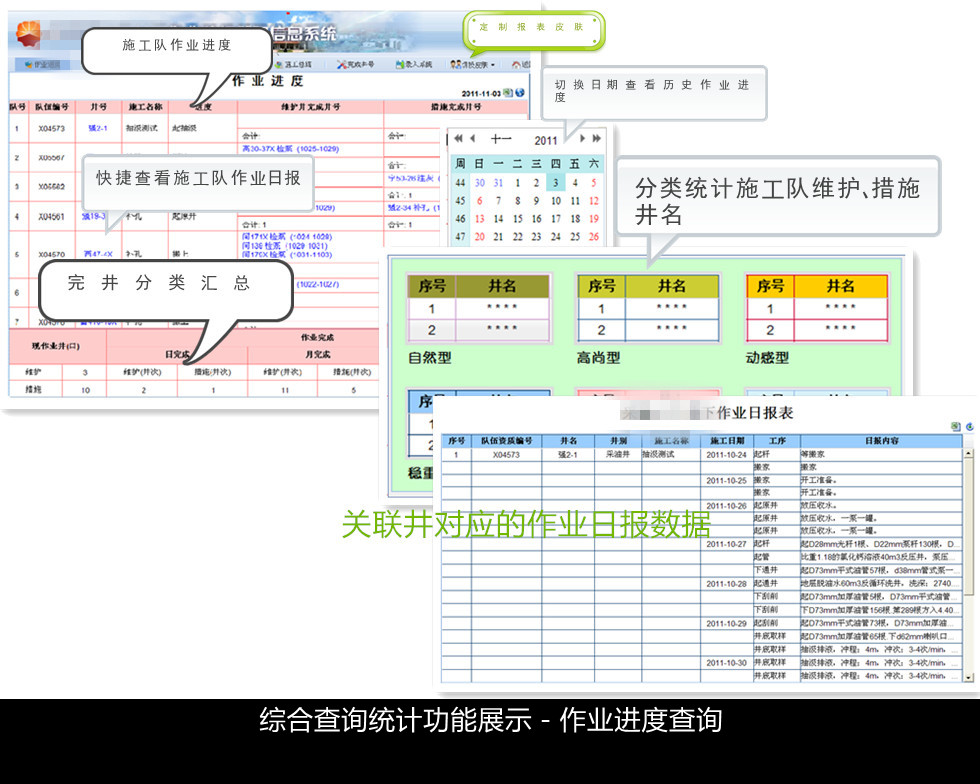Viewport: 980px width, 784px height.
Task: Click the 施工日期 header in the daily report
Action: coord(727,441)
